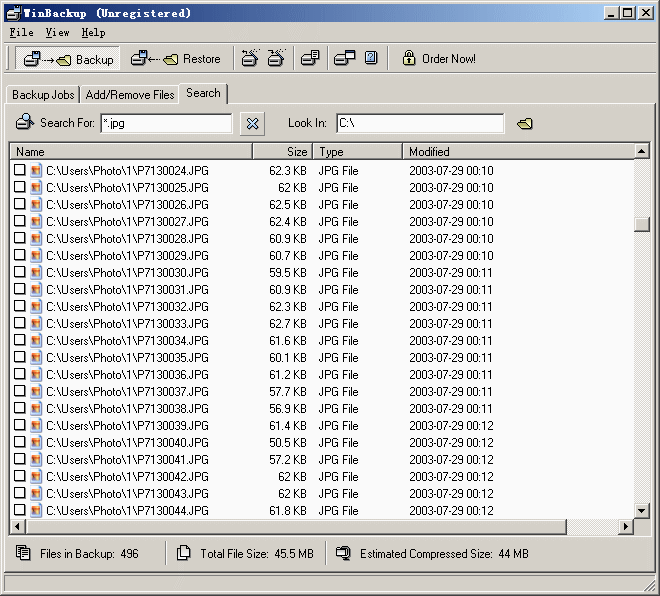
Task: Click the drive-with-window toolbar icon
Action: (344, 58)
